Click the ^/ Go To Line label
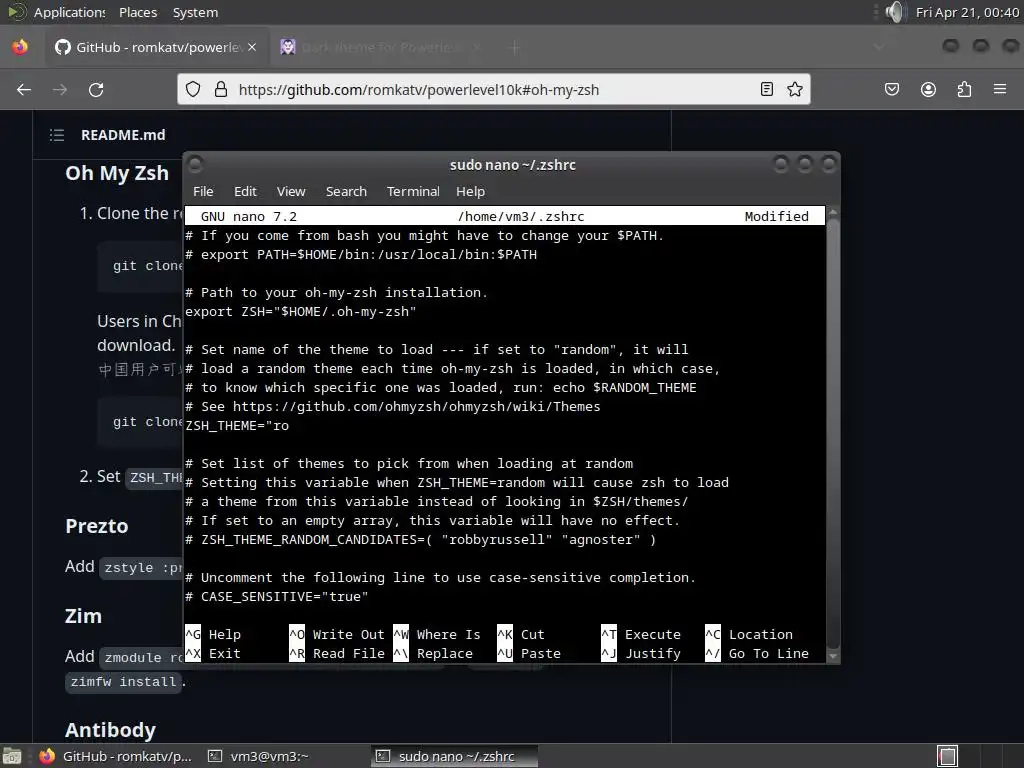Viewport: 1024px width, 768px height. 757,654
